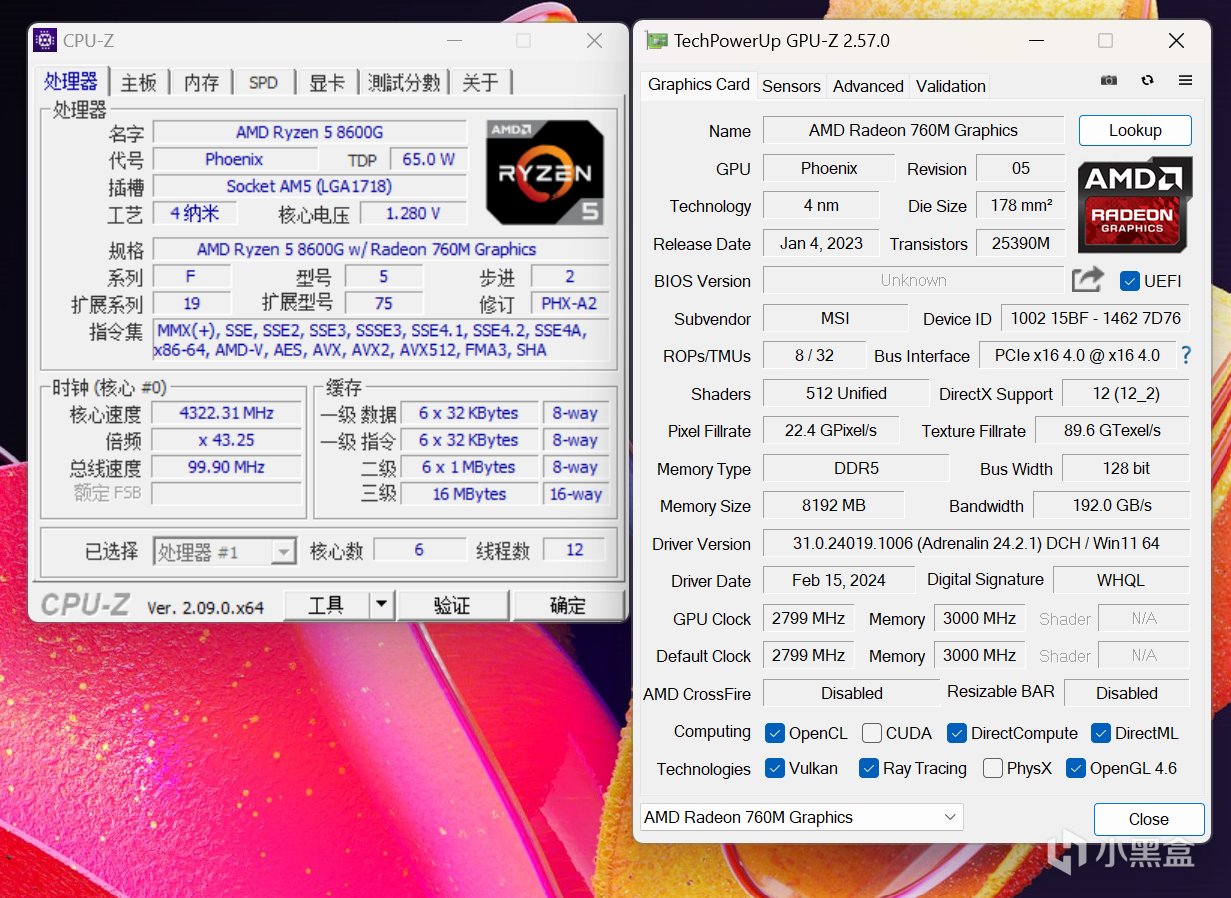This screenshot has width=1231, height=898.
Task: Open the 关于 tab in CPU-Z
Action: click(480, 82)
